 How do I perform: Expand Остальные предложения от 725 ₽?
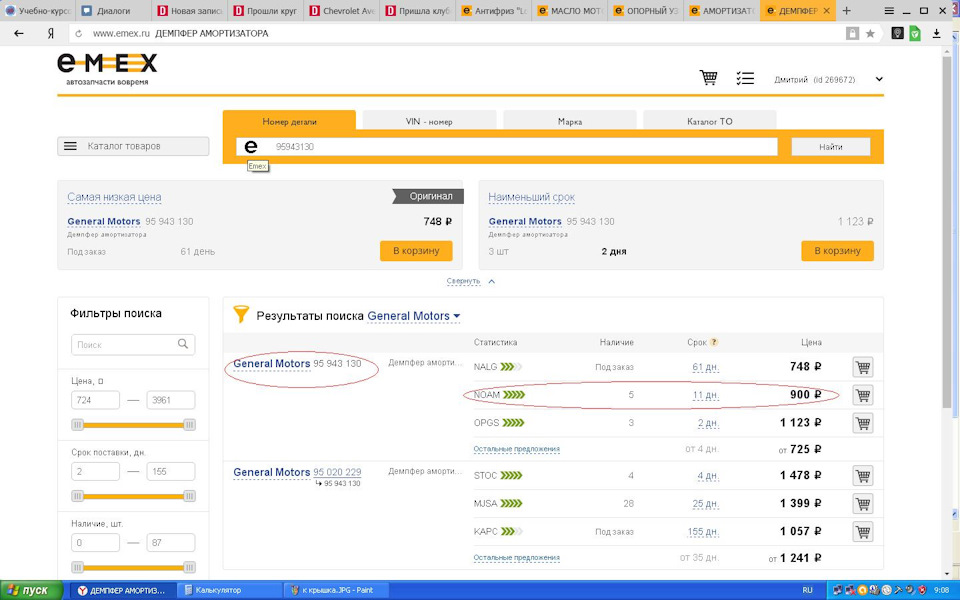[516, 449]
